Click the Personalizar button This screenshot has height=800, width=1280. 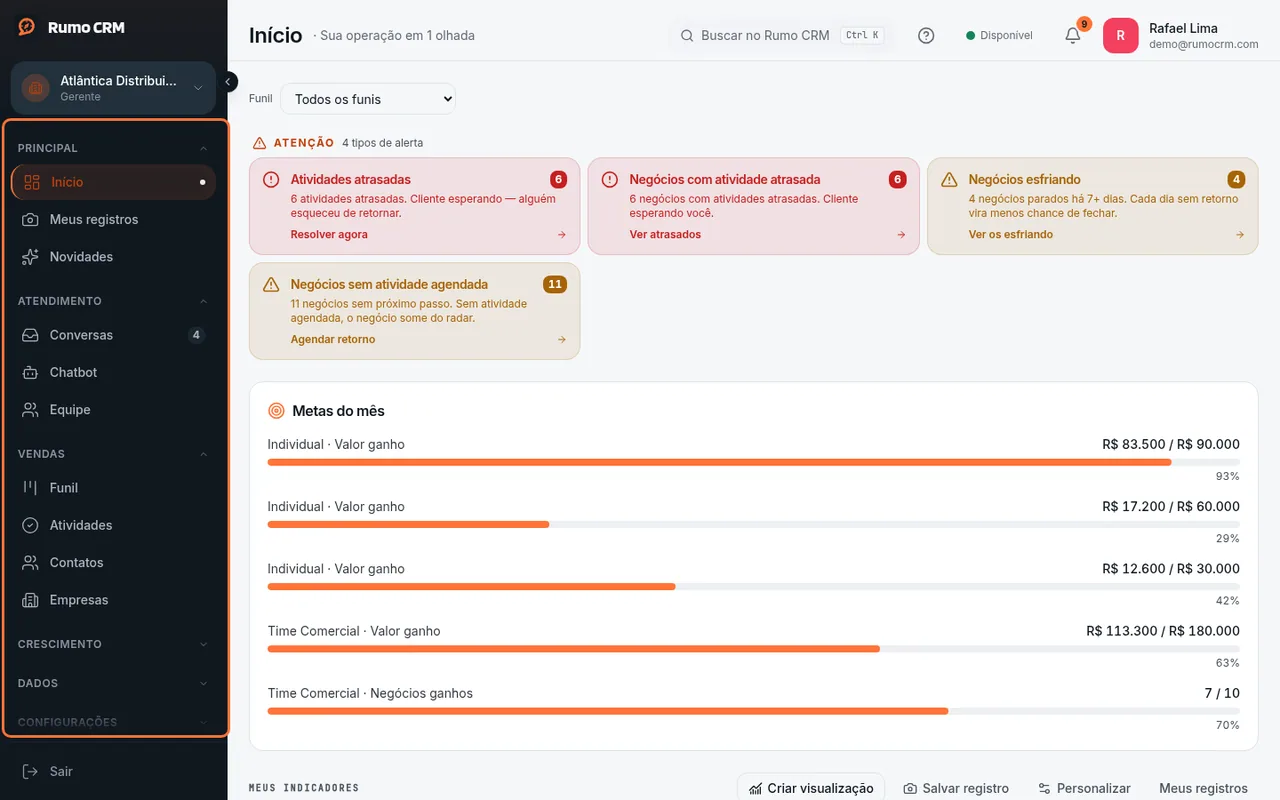[1084, 788]
